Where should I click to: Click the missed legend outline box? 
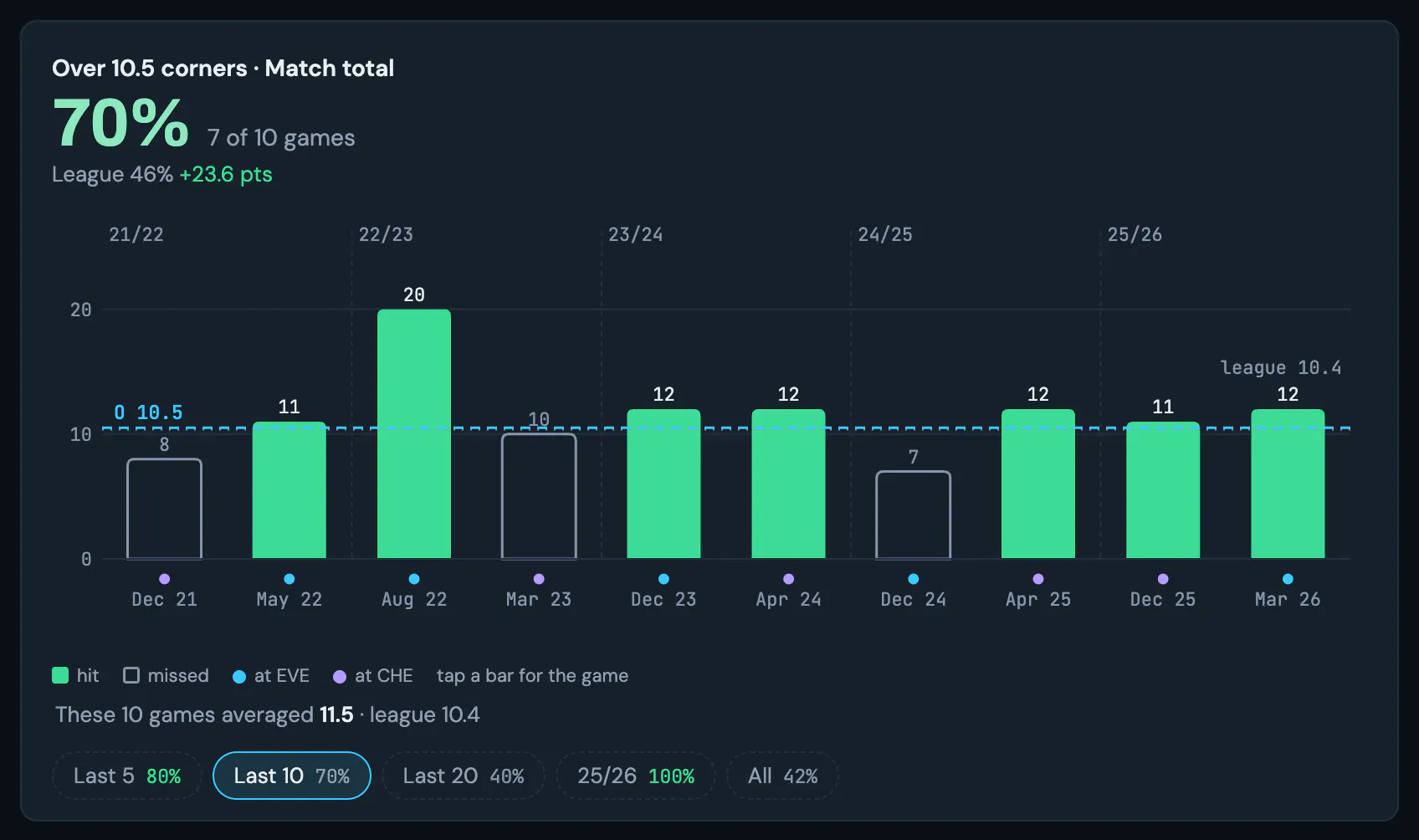pos(131,675)
